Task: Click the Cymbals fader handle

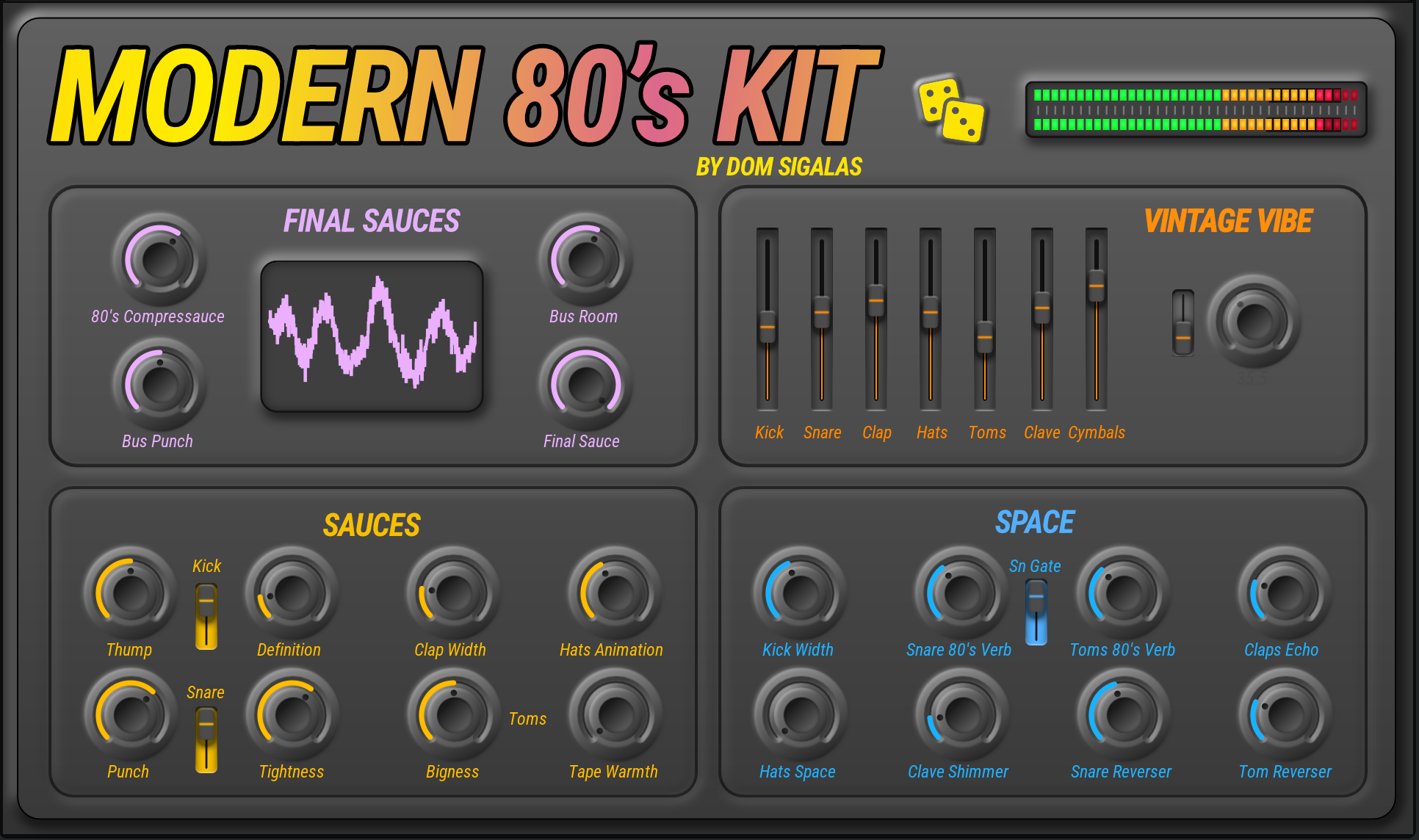Action: tap(1096, 285)
